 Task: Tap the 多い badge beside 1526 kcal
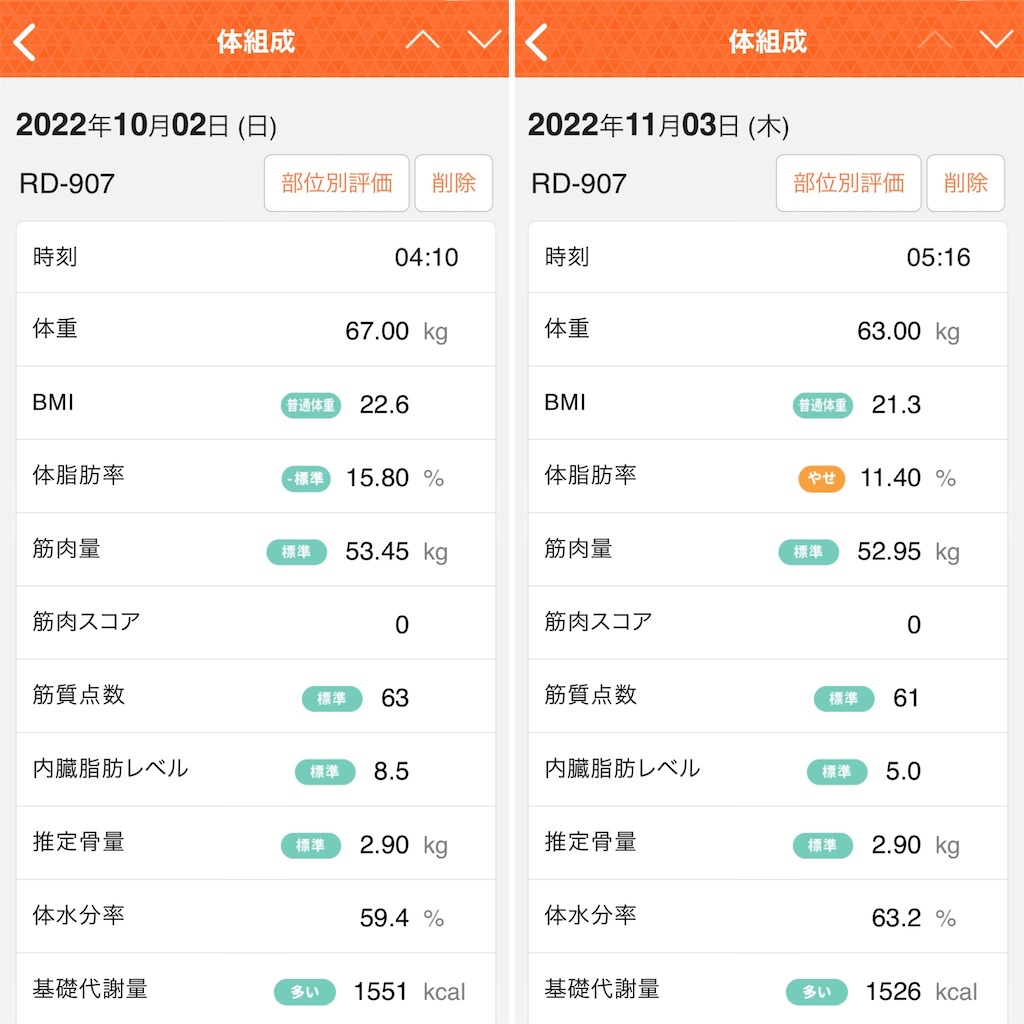[x=817, y=992]
